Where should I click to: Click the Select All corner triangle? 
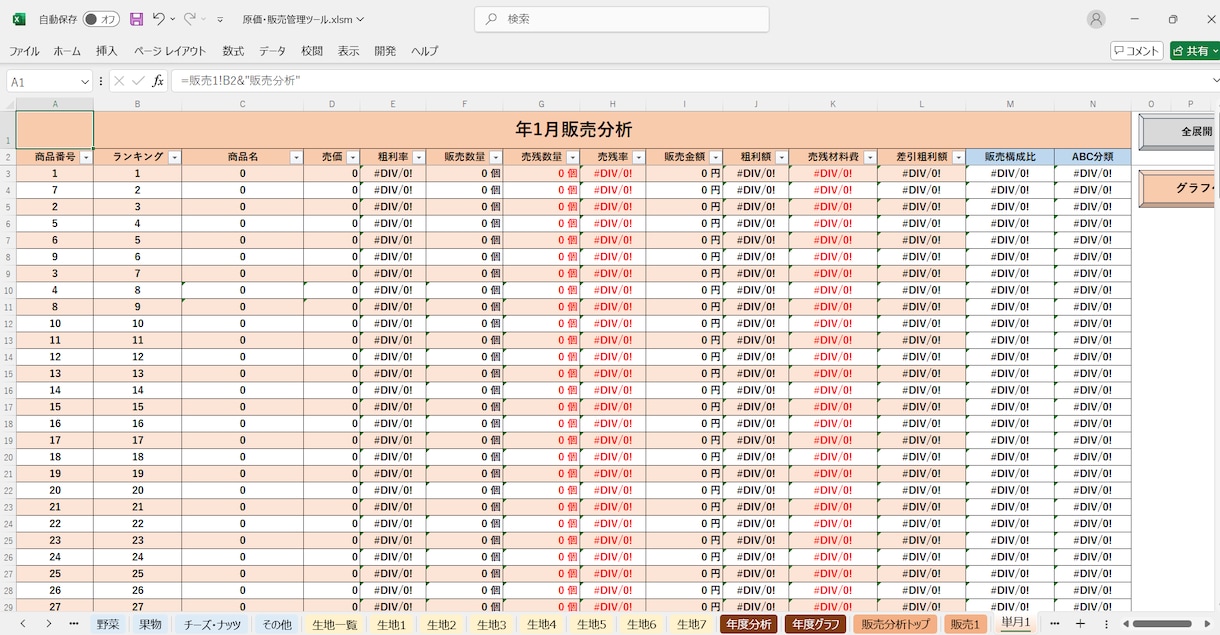click(8, 103)
